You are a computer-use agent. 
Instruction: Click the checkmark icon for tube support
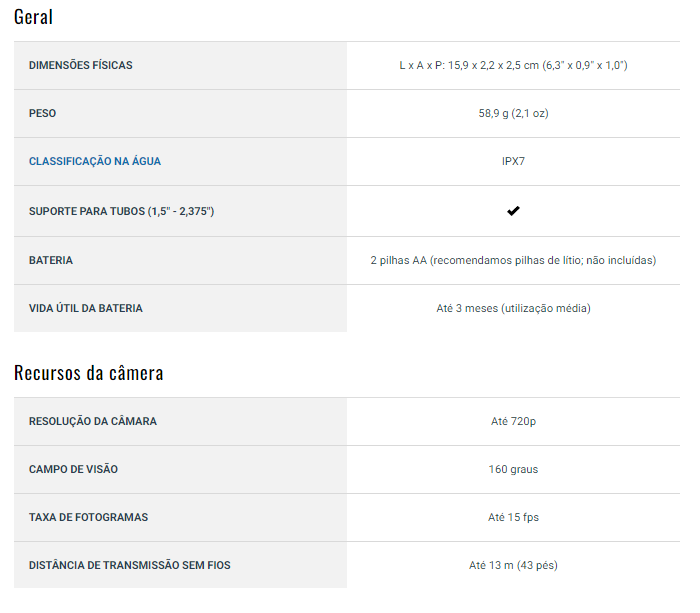point(513,211)
